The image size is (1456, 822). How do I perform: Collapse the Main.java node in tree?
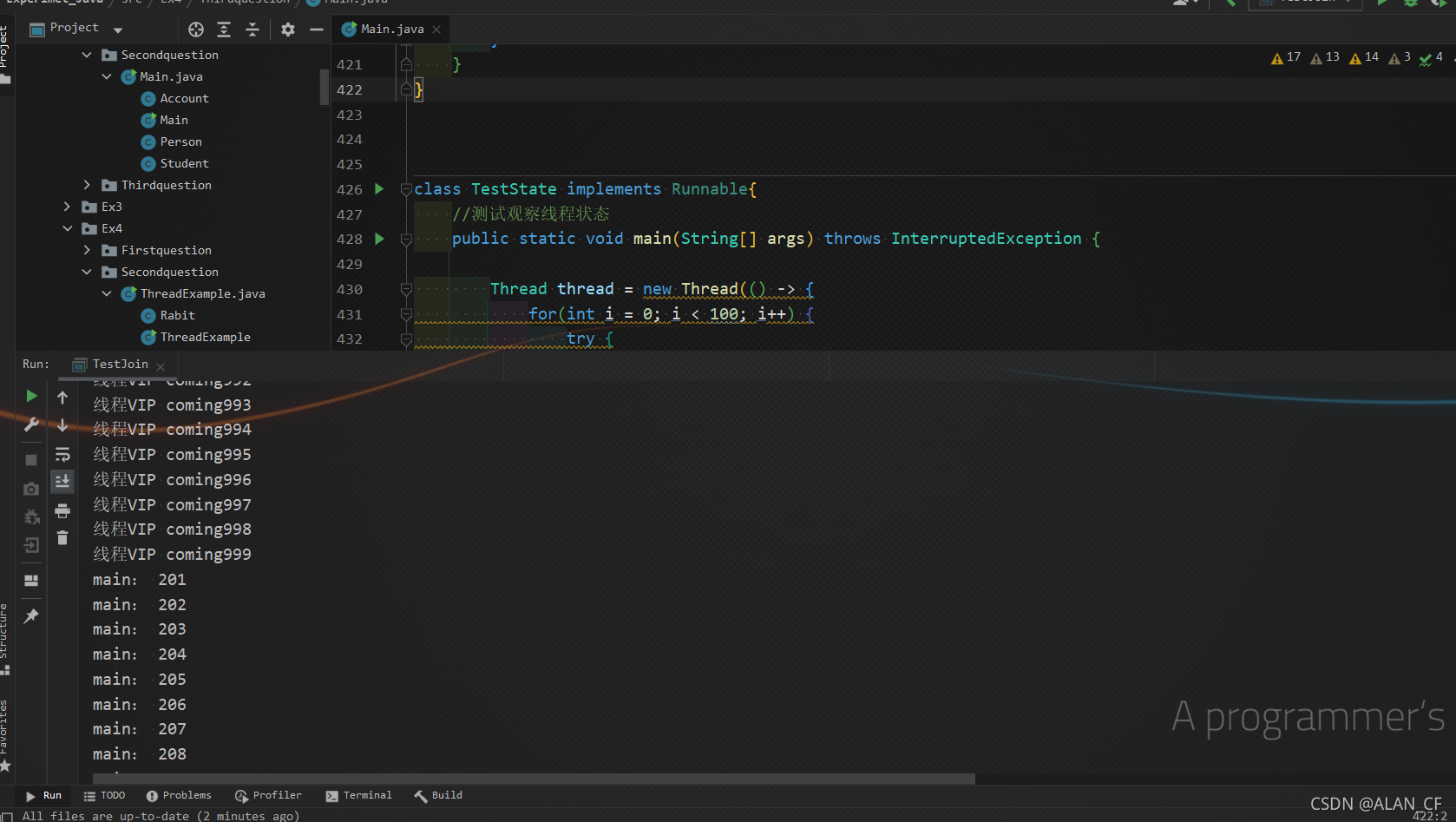pos(107,76)
